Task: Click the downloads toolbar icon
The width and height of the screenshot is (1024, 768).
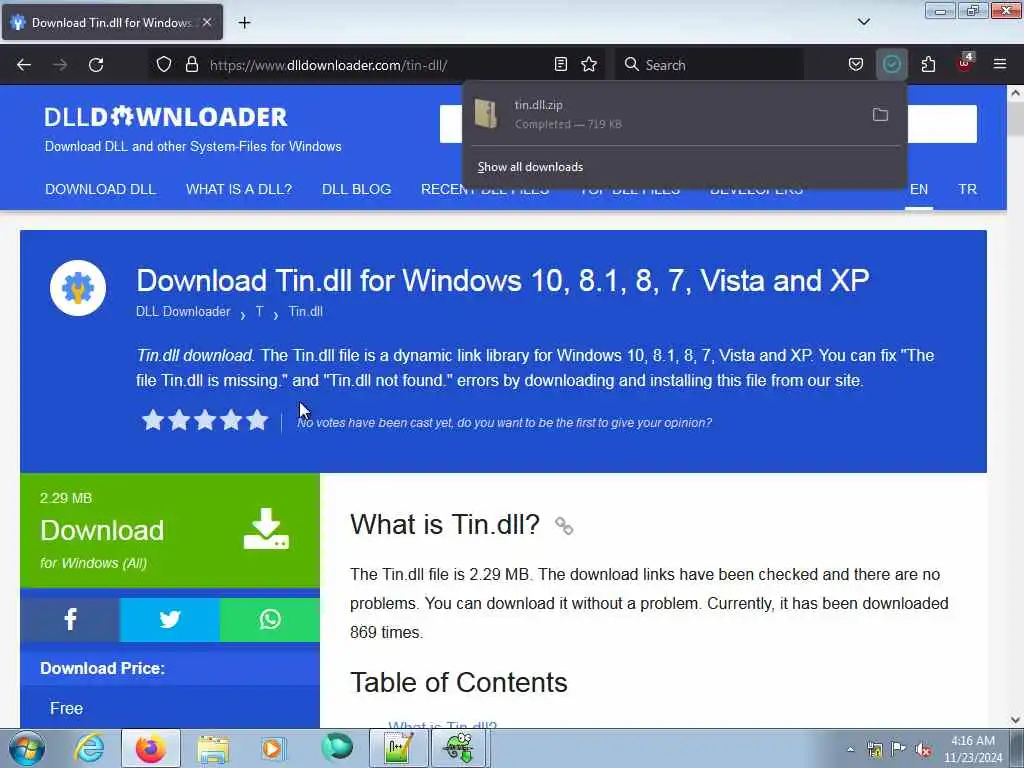Action: click(x=891, y=65)
